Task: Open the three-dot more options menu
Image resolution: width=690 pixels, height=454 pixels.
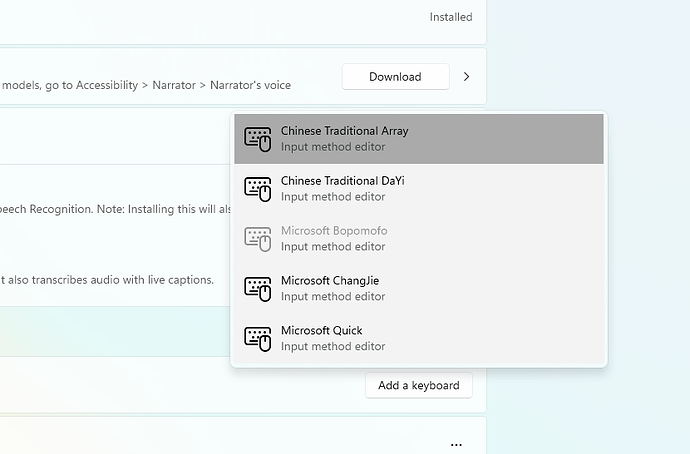Action: click(x=456, y=444)
